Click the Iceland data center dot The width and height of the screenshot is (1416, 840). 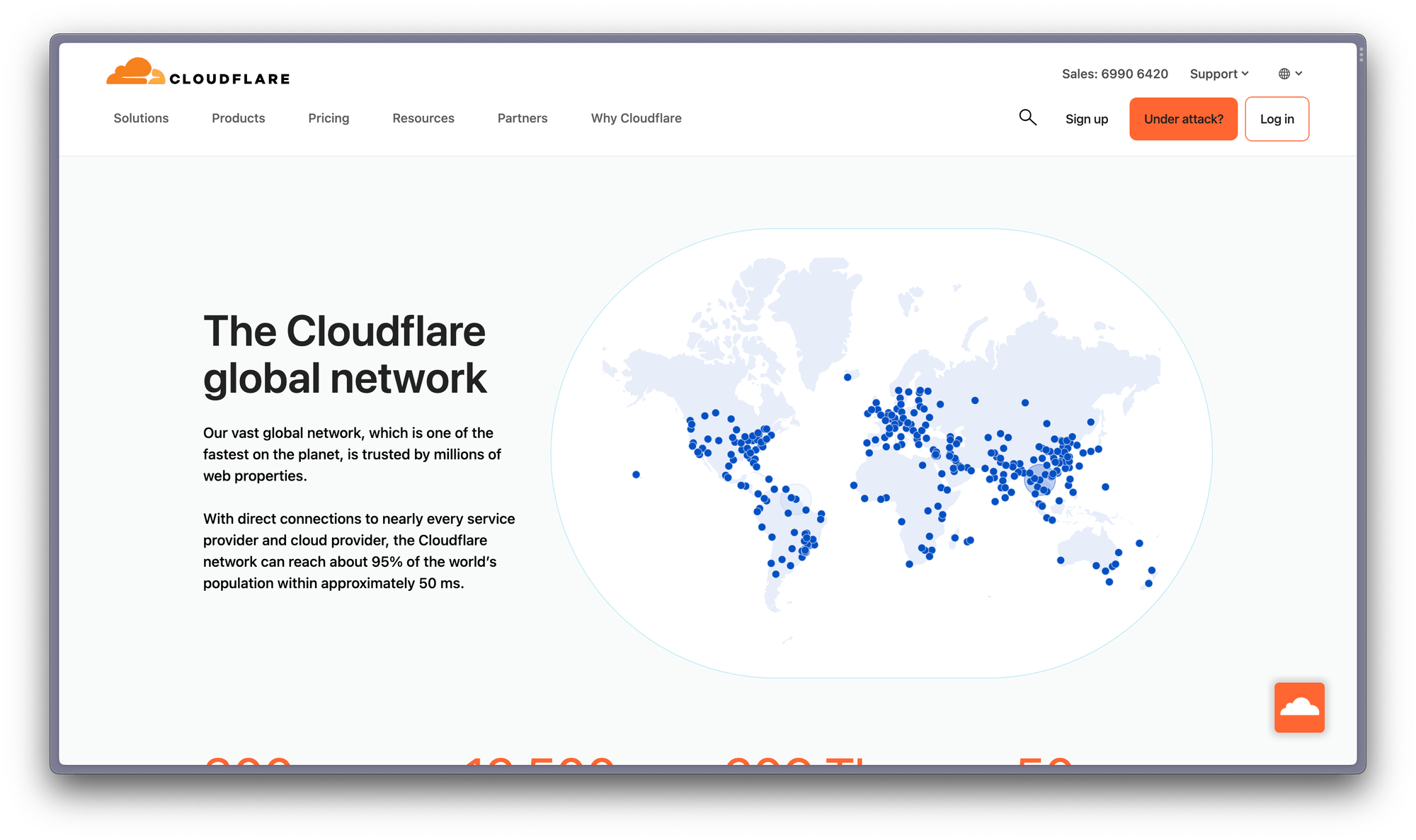(x=847, y=377)
